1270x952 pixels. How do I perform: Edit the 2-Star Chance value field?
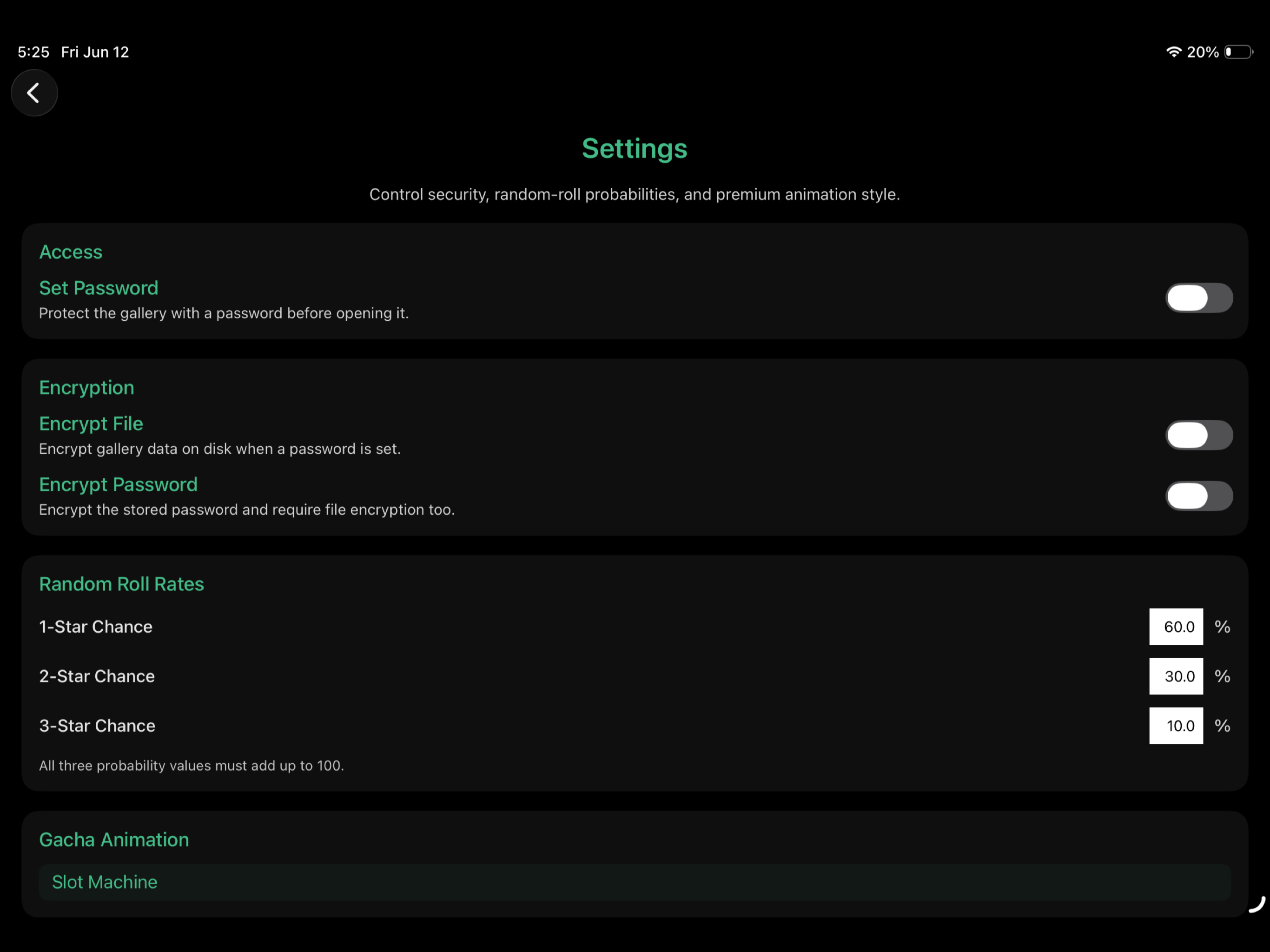pyautogui.click(x=1176, y=676)
